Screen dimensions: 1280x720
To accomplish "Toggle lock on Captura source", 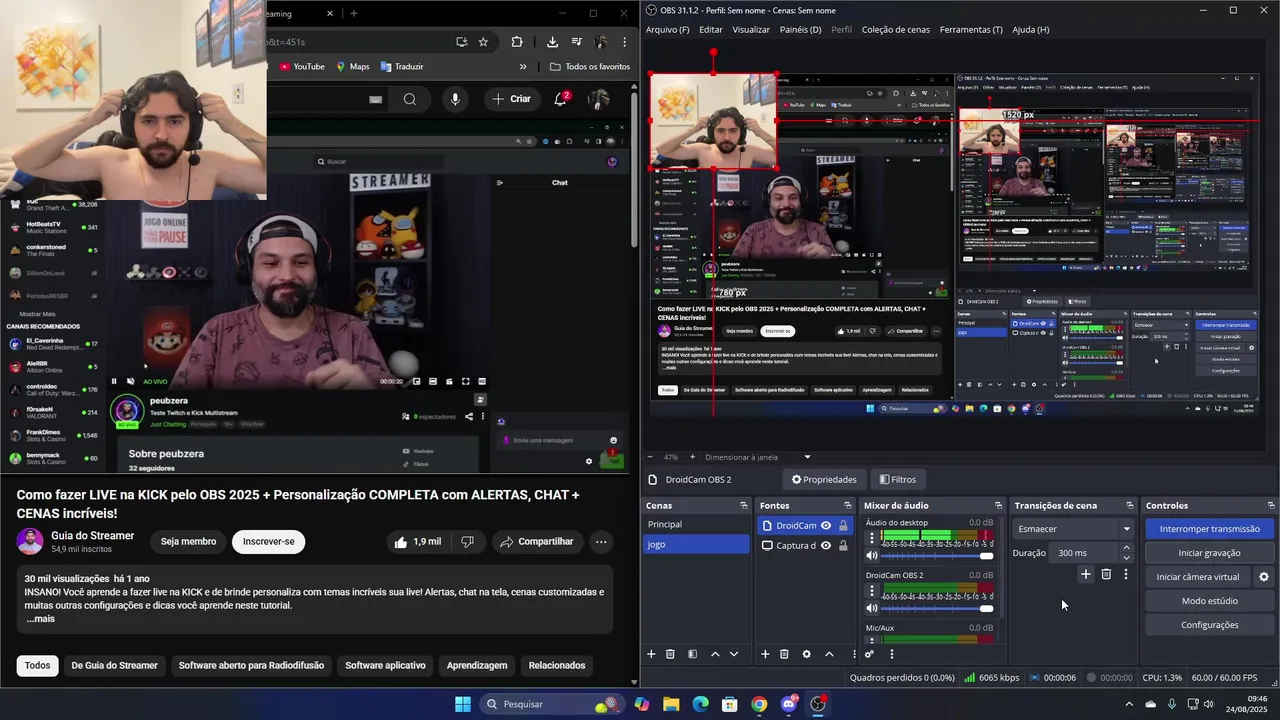I will coord(843,546).
